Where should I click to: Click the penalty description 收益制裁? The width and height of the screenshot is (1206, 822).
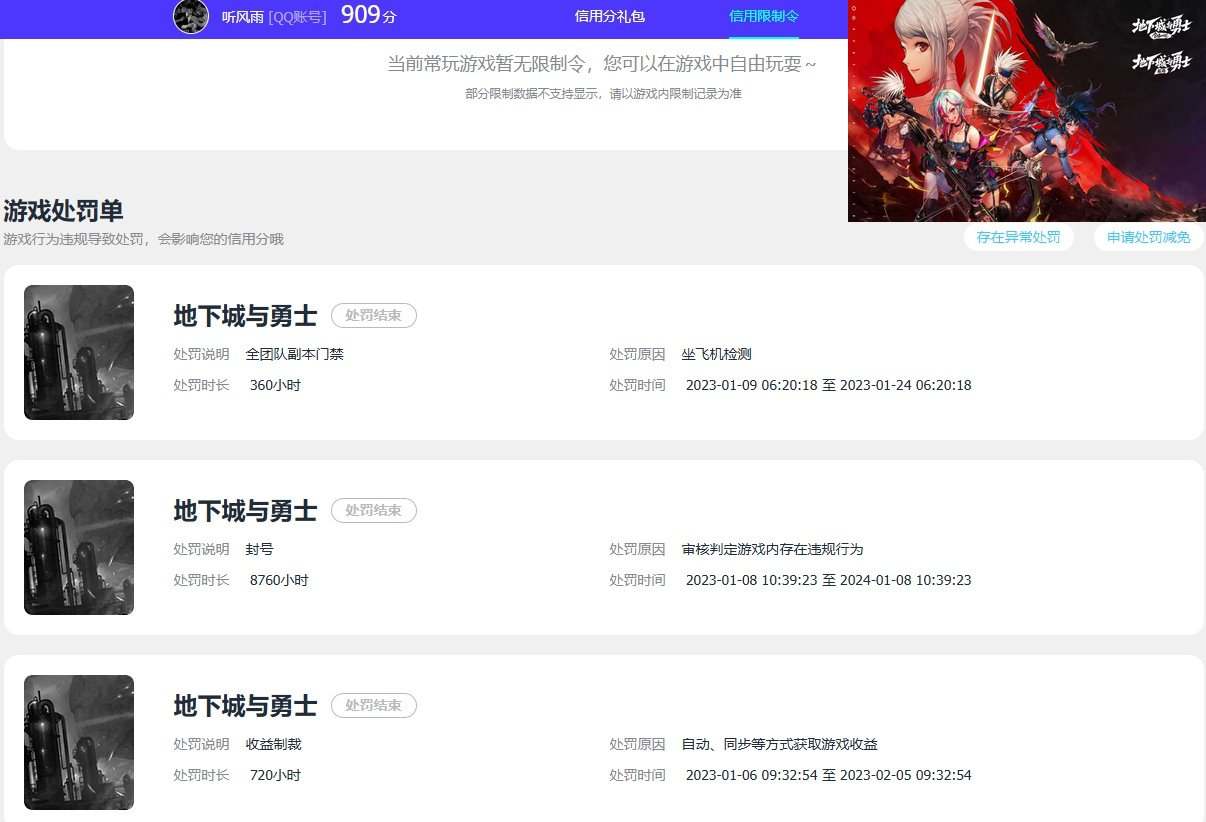274,744
